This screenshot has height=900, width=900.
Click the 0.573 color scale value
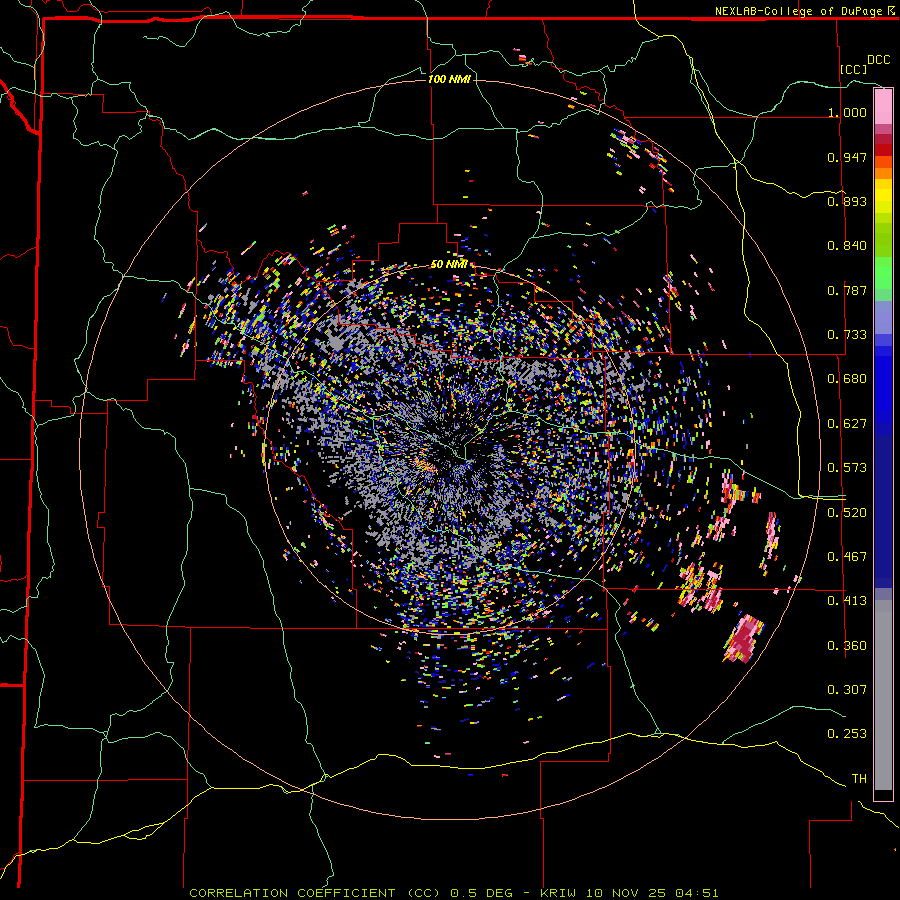coord(847,468)
